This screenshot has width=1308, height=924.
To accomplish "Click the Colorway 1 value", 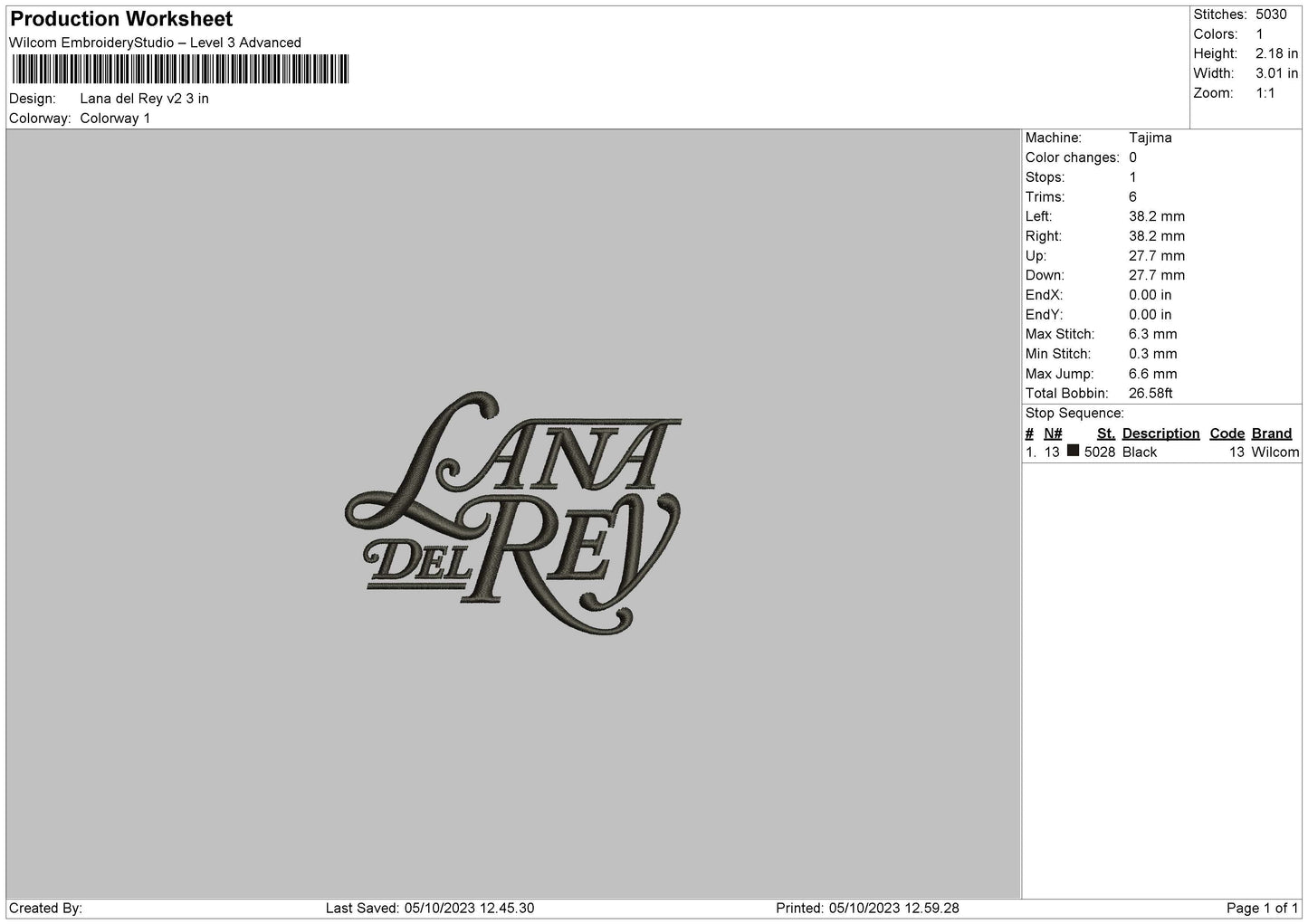I will [115, 119].
